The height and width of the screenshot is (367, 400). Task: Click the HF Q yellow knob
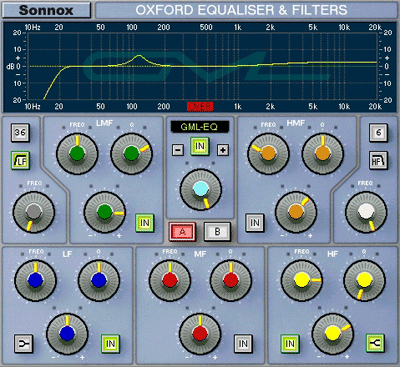click(364, 280)
